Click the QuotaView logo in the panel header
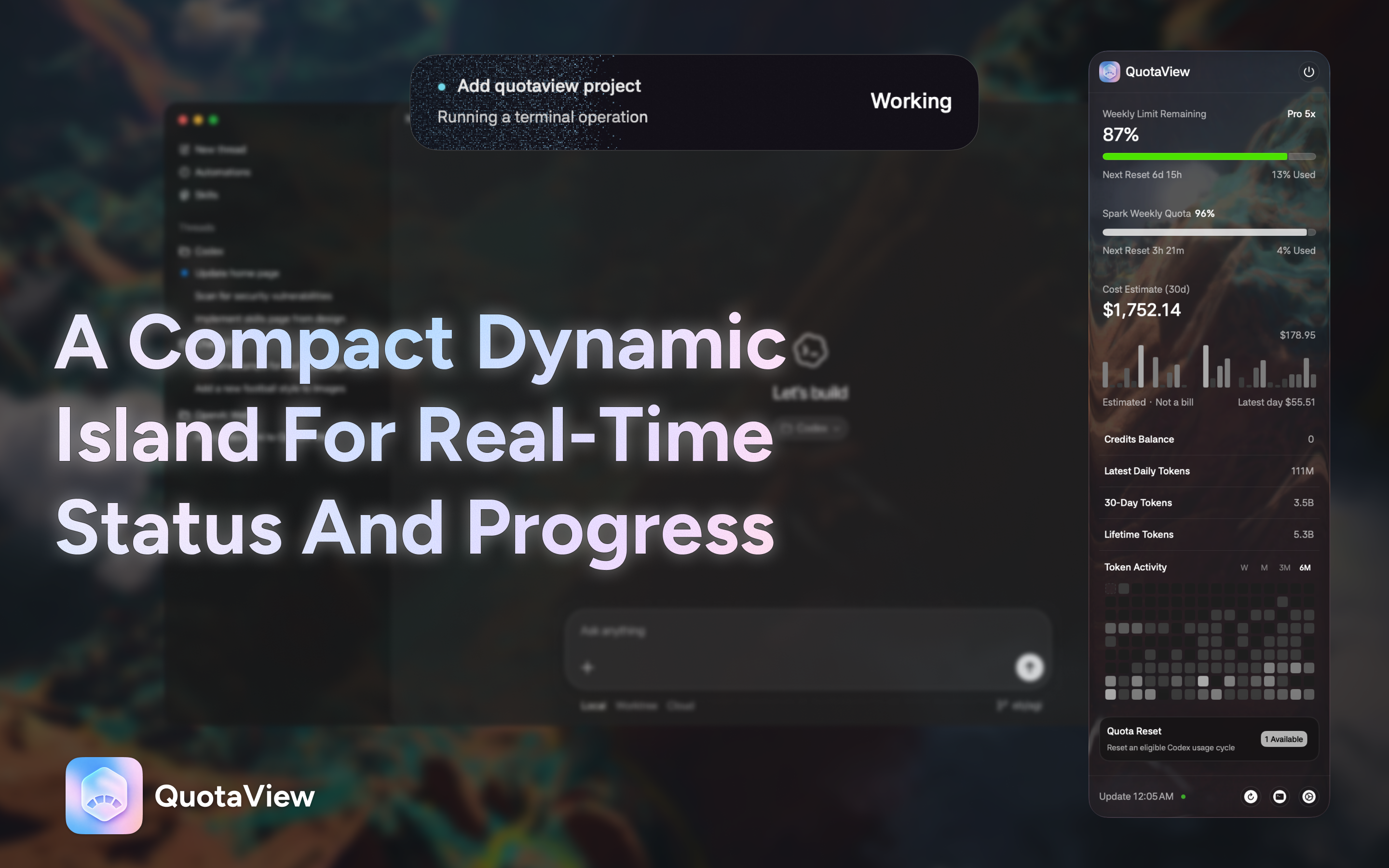Image resolution: width=1389 pixels, height=868 pixels. 1109,72
